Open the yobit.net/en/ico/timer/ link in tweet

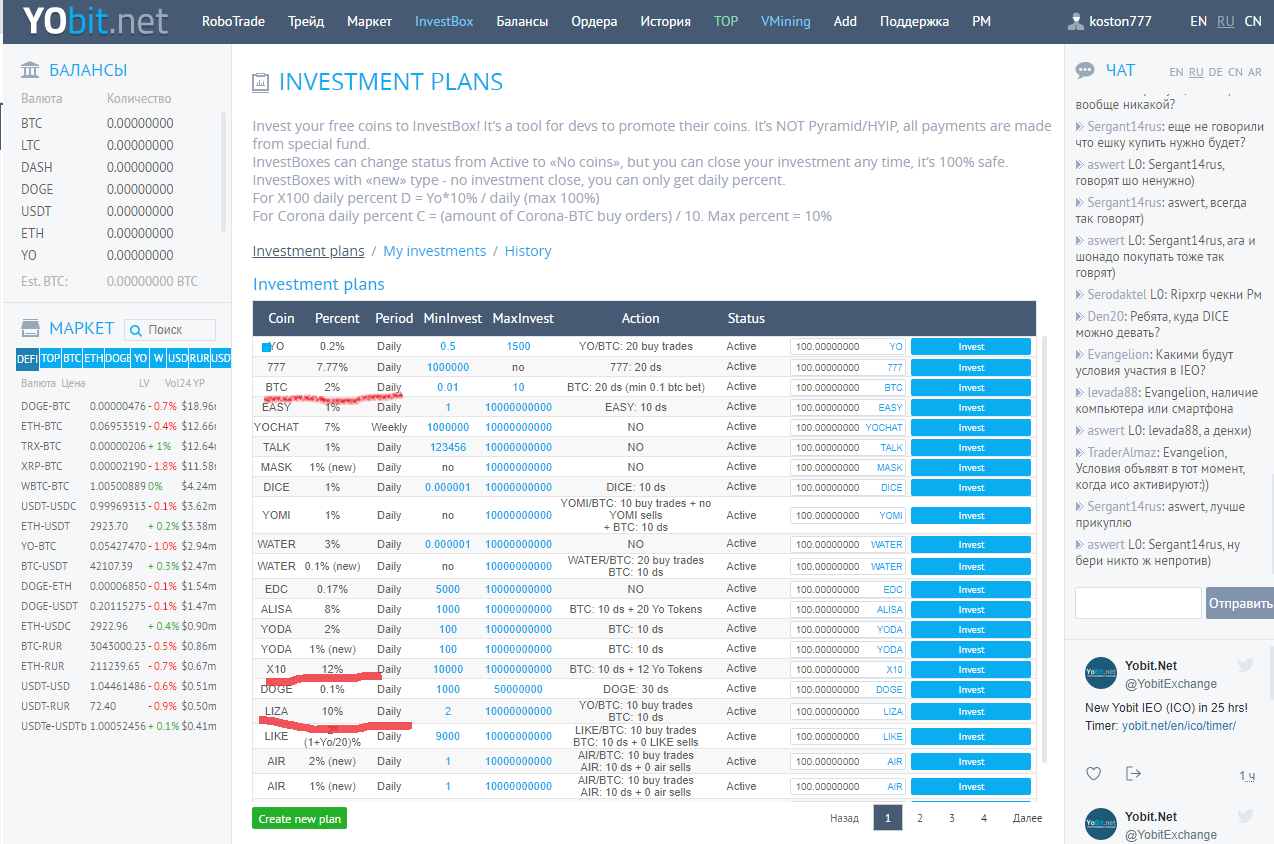(x=1178, y=726)
